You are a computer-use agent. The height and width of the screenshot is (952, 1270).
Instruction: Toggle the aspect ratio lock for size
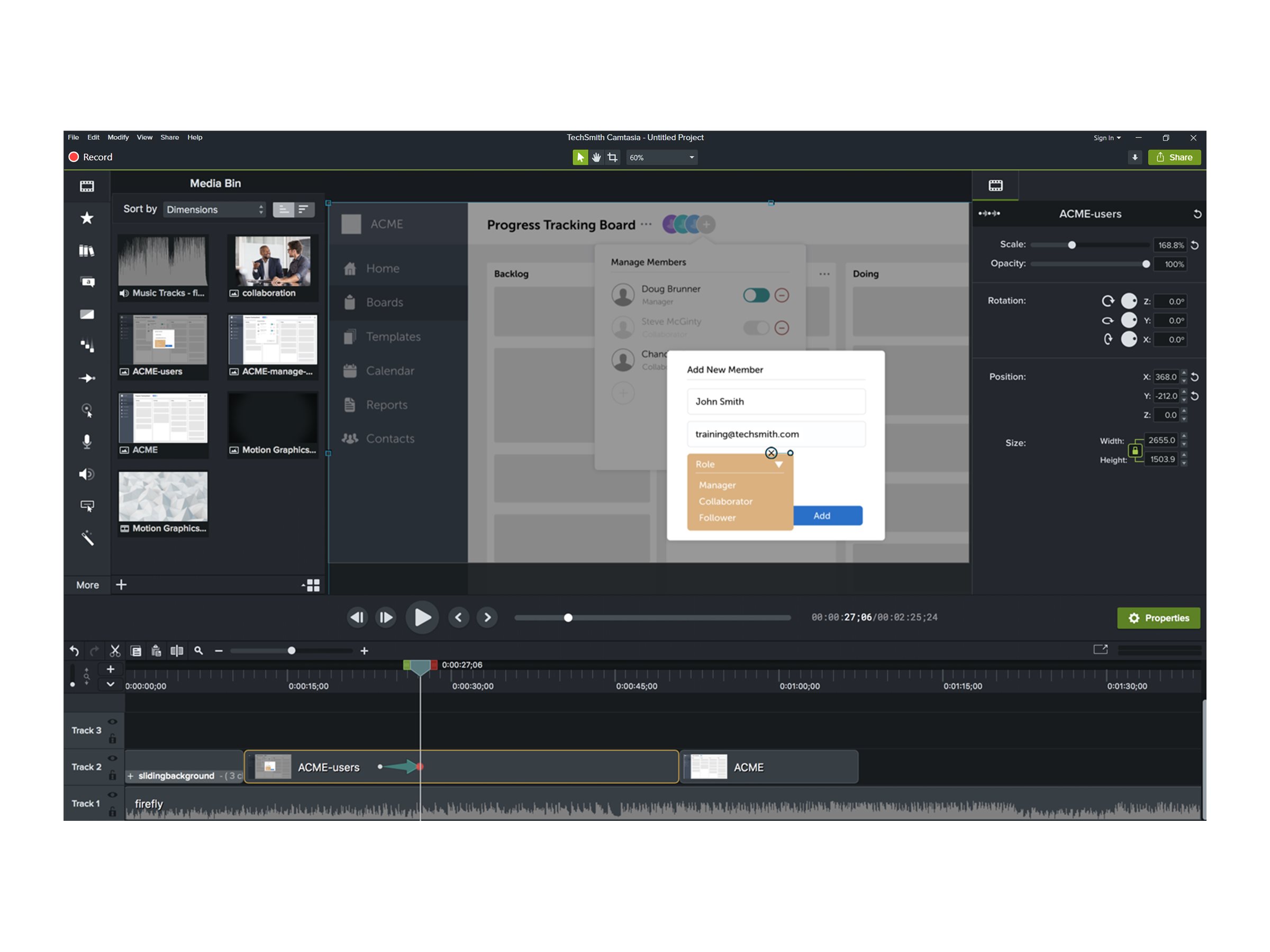click(x=1135, y=451)
